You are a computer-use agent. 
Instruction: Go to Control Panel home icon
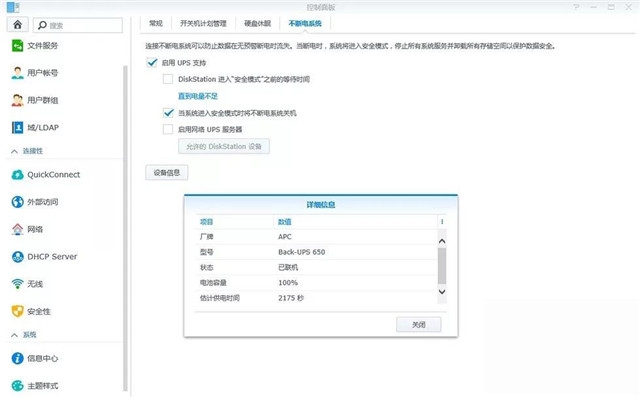click(x=18, y=25)
